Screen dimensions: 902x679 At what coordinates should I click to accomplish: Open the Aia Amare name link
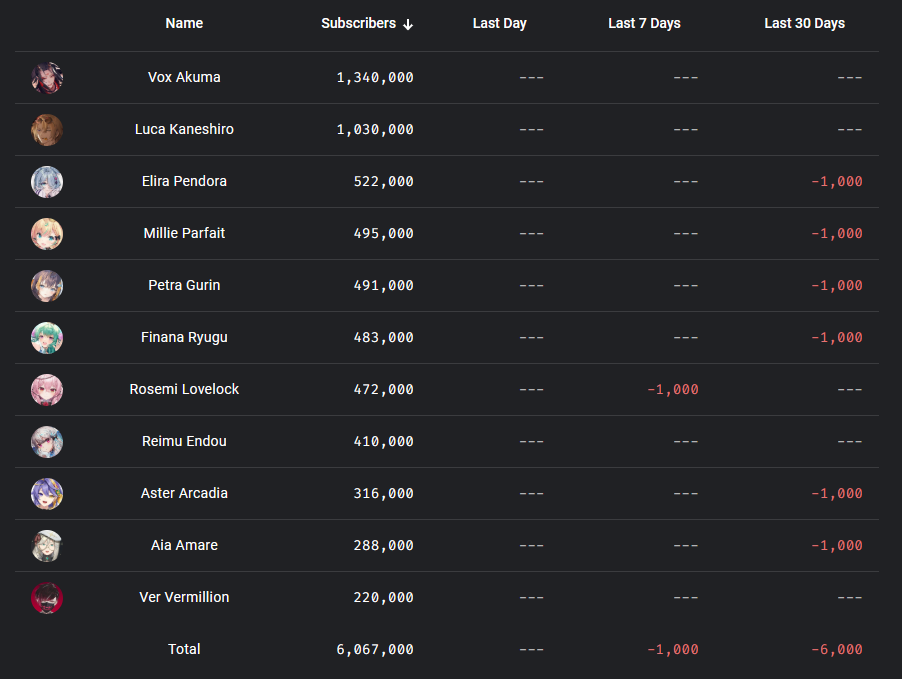[x=184, y=545]
